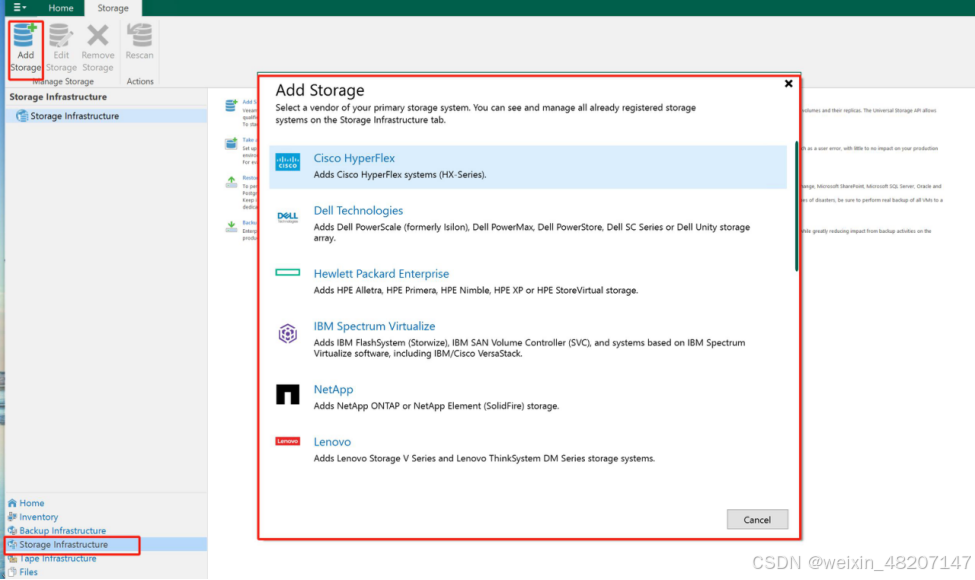Click the Add Storage icon in background pane

click(231, 105)
